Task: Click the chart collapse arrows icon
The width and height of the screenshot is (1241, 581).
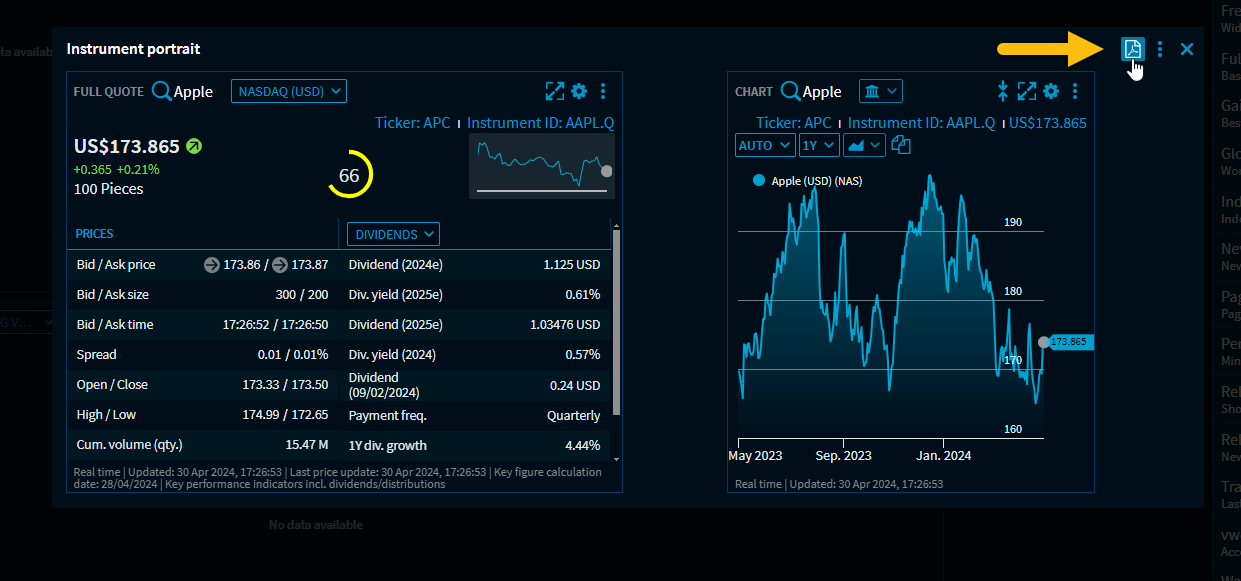Action: point(1003,91)
